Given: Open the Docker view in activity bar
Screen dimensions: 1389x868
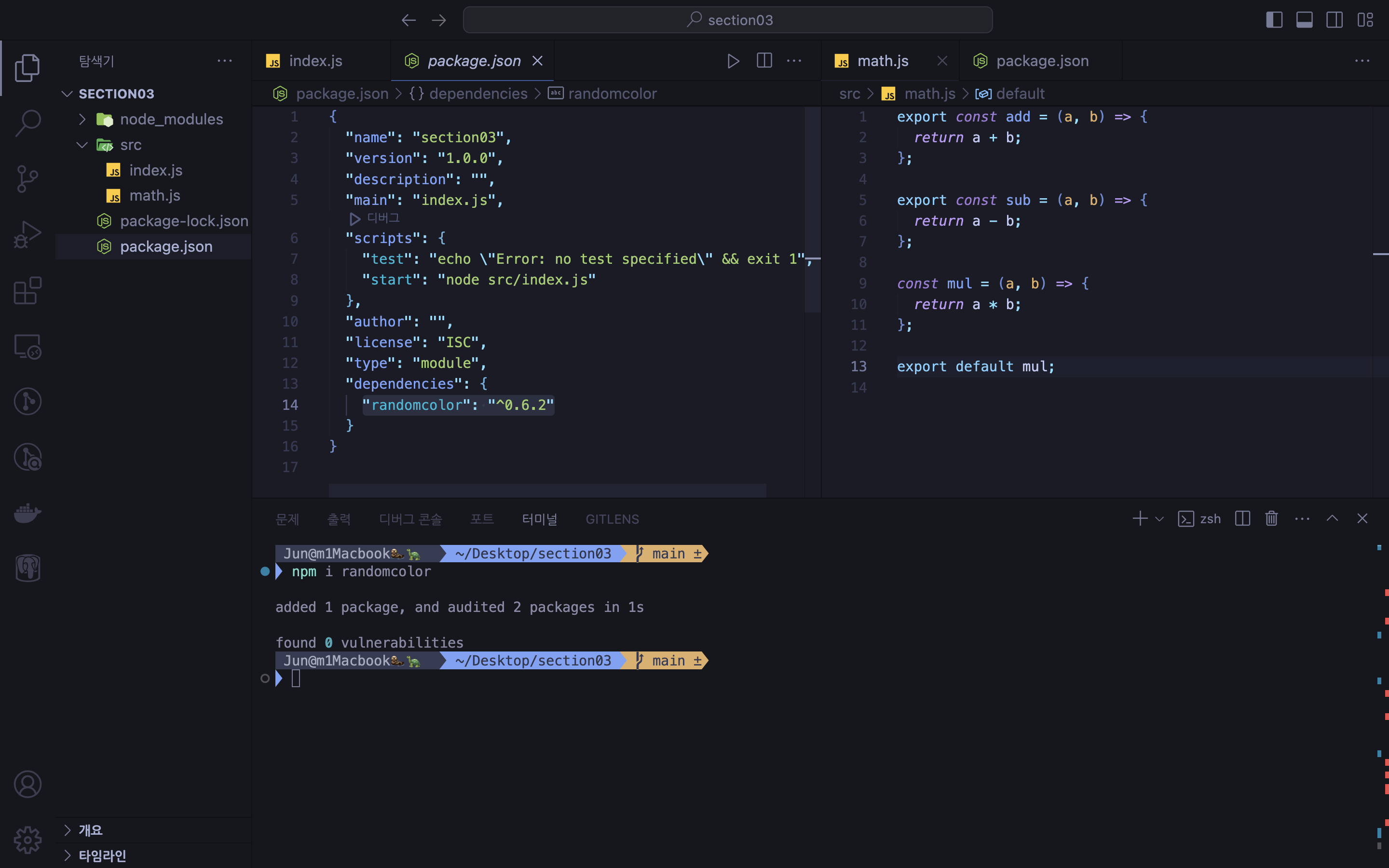Looking at the screenshot, I should click(27, 512).
